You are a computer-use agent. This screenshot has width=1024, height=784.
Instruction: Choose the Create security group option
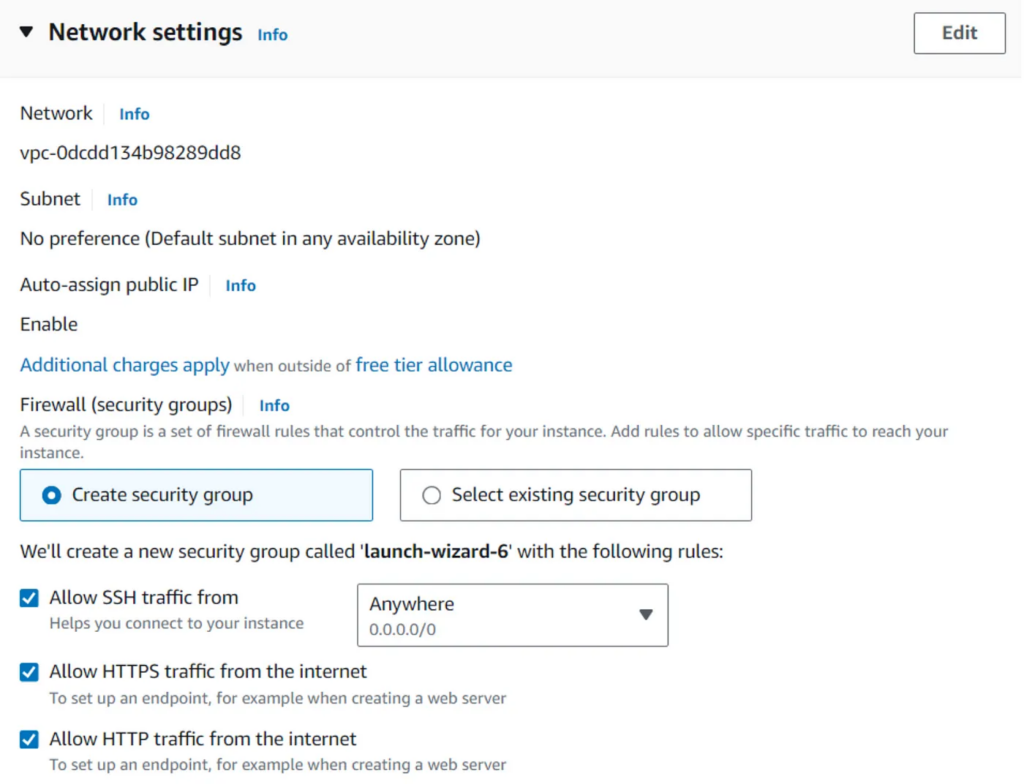coord(52,495)
